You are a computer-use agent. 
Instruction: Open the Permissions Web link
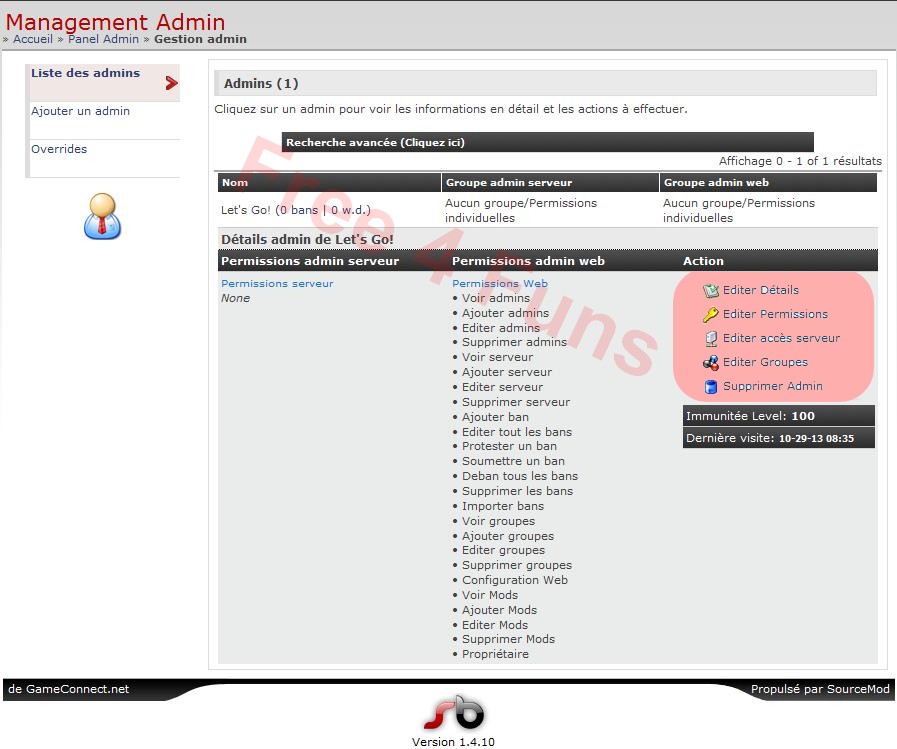[x=499, y=283]
